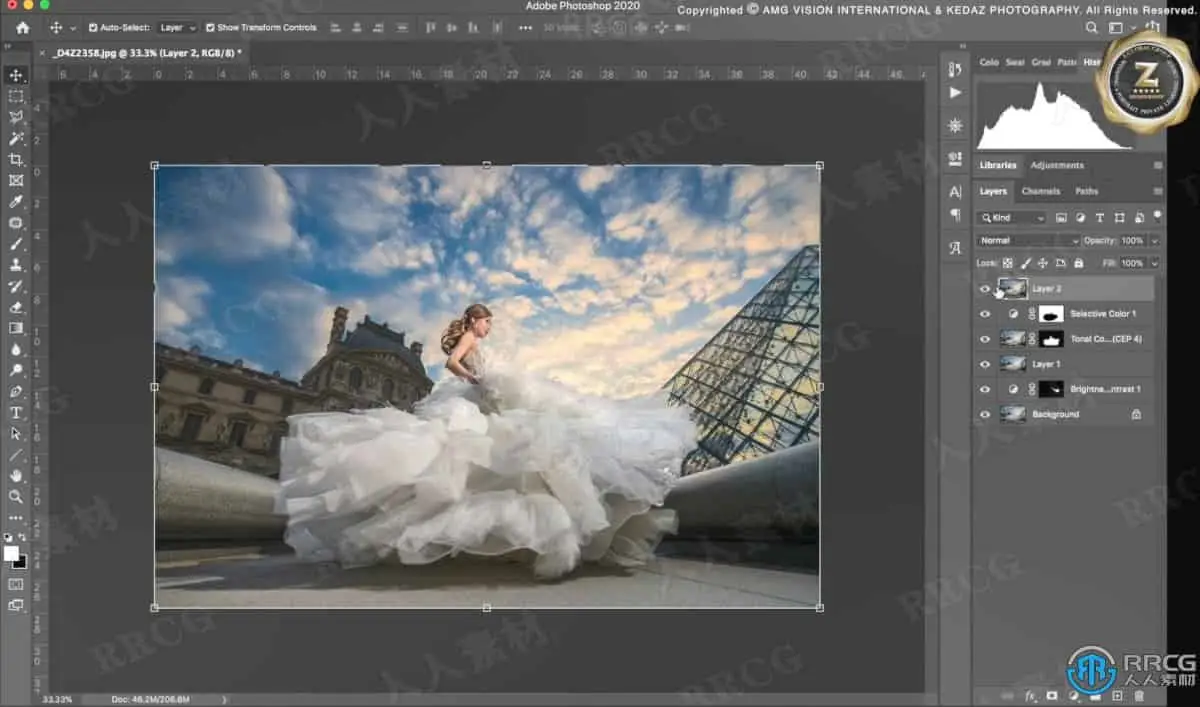Switch to the Channels tab

[1040, 191]
